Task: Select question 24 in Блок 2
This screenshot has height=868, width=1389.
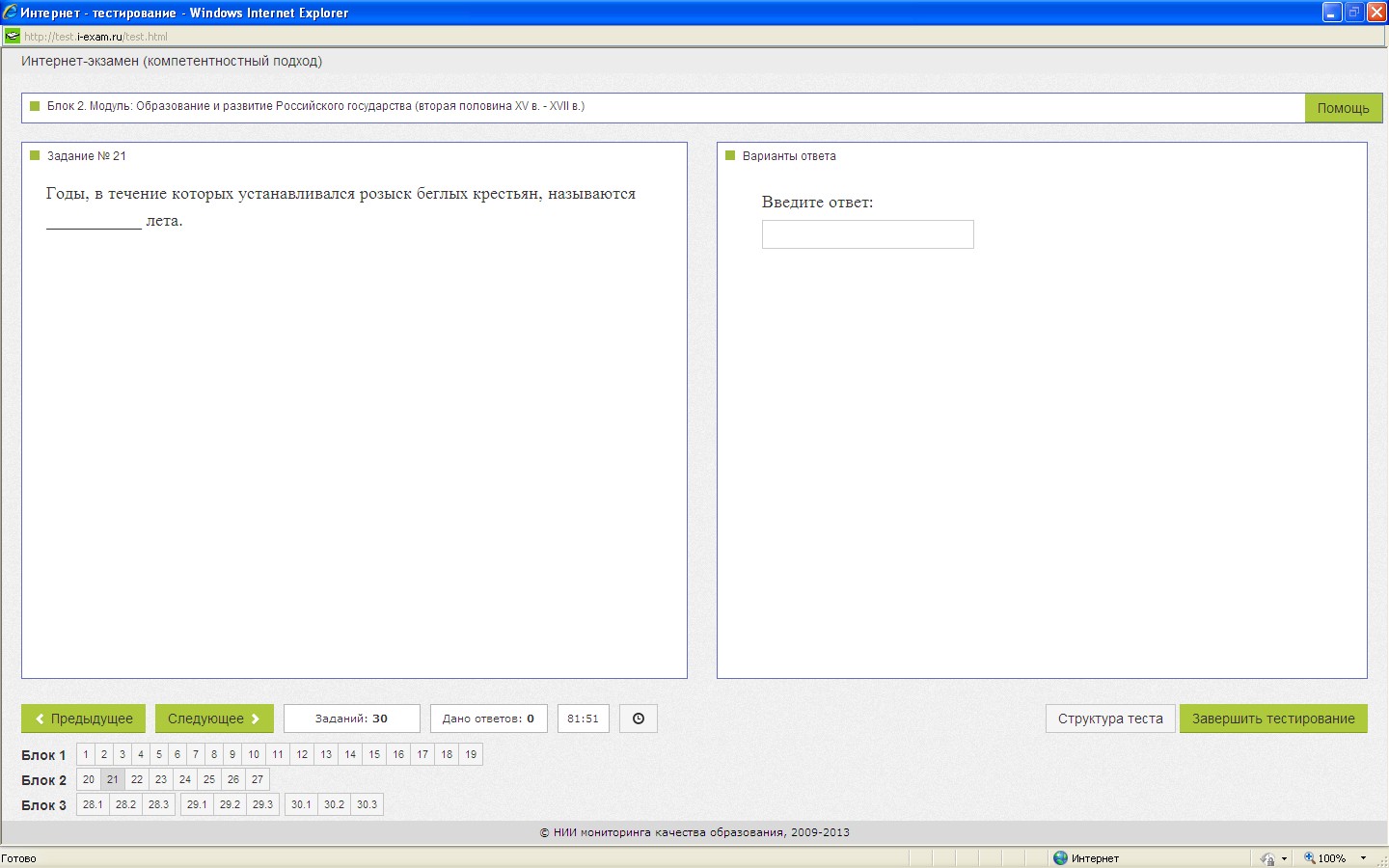Action: point(185,779)
